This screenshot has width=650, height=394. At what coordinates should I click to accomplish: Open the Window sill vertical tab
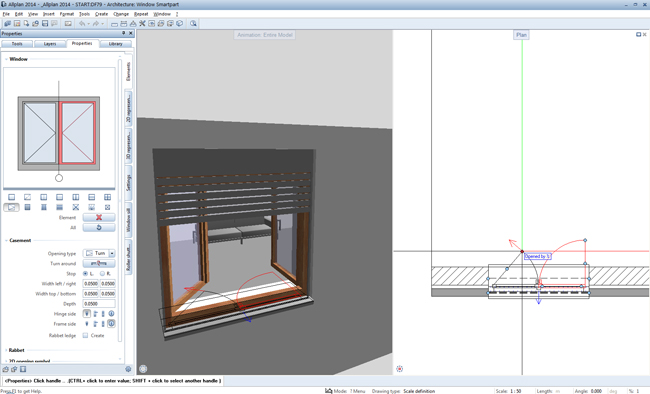(x=129, y=220)
